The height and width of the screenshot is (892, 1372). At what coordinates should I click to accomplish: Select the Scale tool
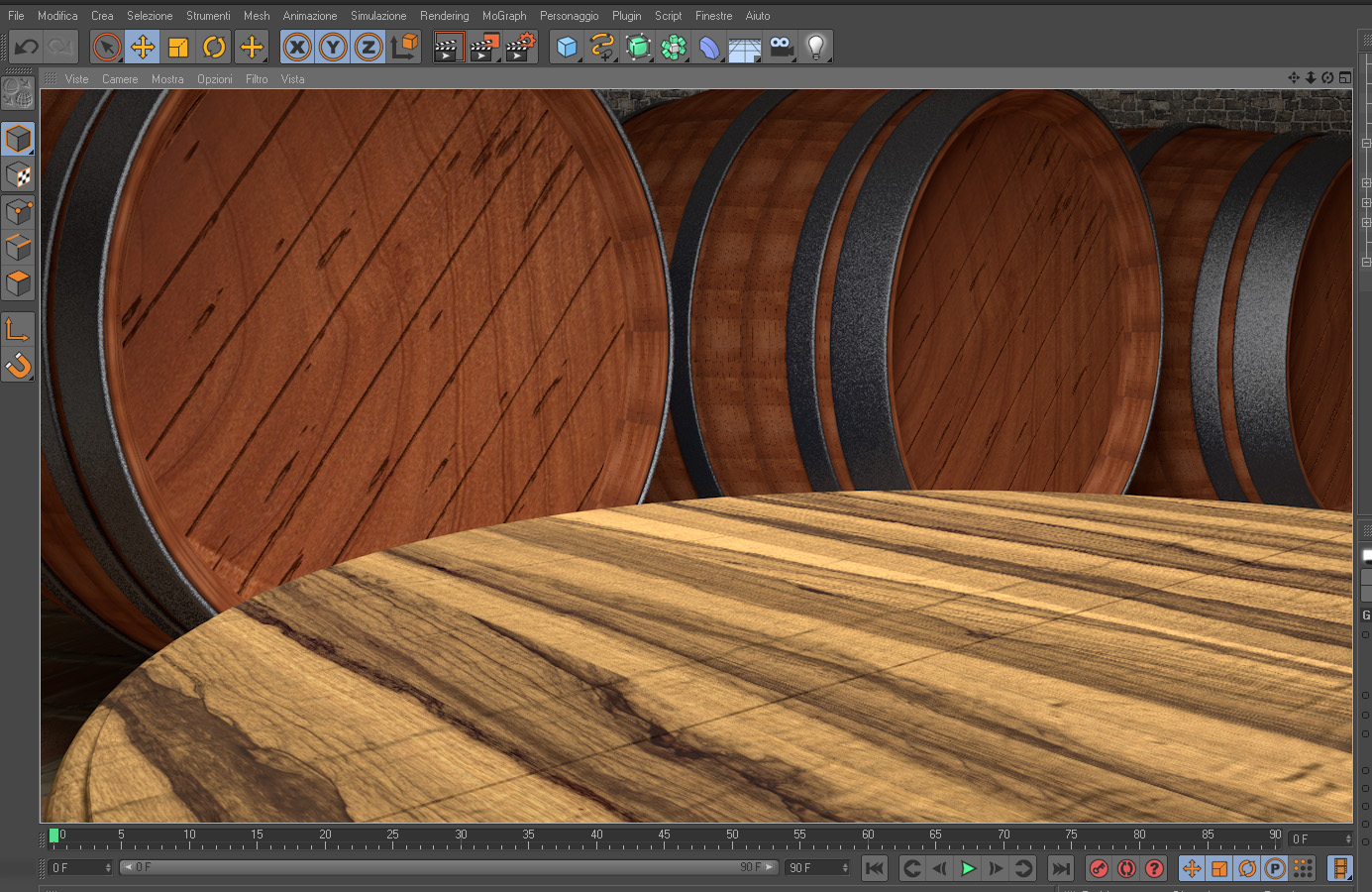coord(178,47)
